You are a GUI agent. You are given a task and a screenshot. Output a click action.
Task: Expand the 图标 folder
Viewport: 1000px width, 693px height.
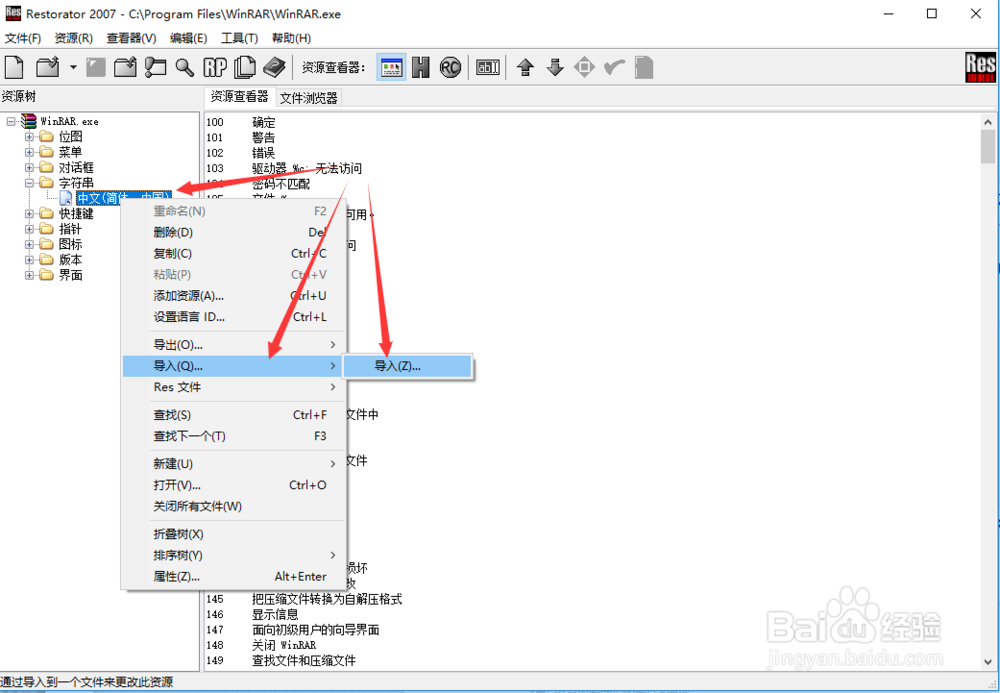point(29,244)
